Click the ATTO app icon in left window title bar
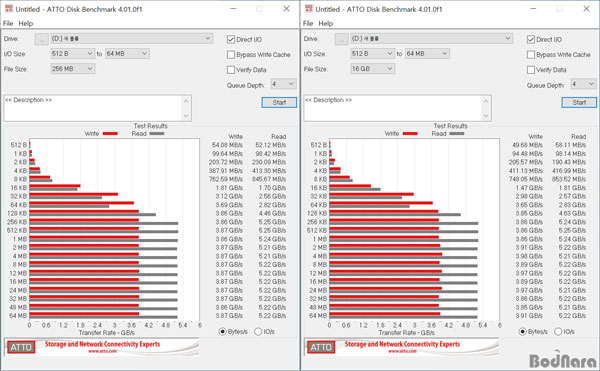Image resolution: width=600 pixels, height=371 pixels. click(x=9, y=8)
